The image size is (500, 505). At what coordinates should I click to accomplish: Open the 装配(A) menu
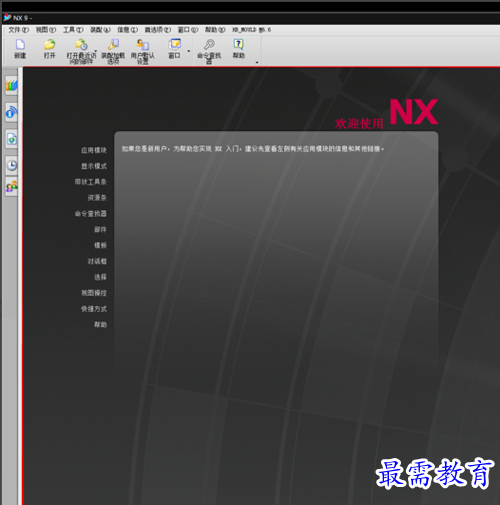(x=100, y=30)
